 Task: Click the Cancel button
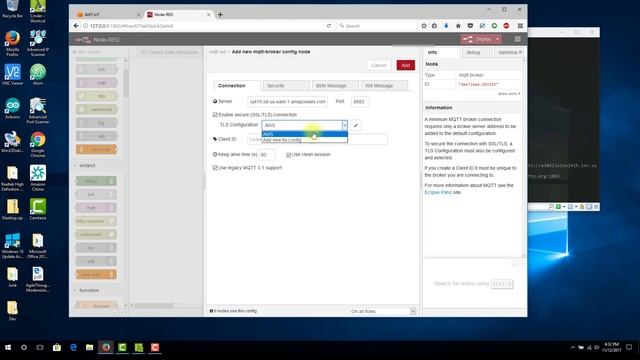tap(379, 65)
